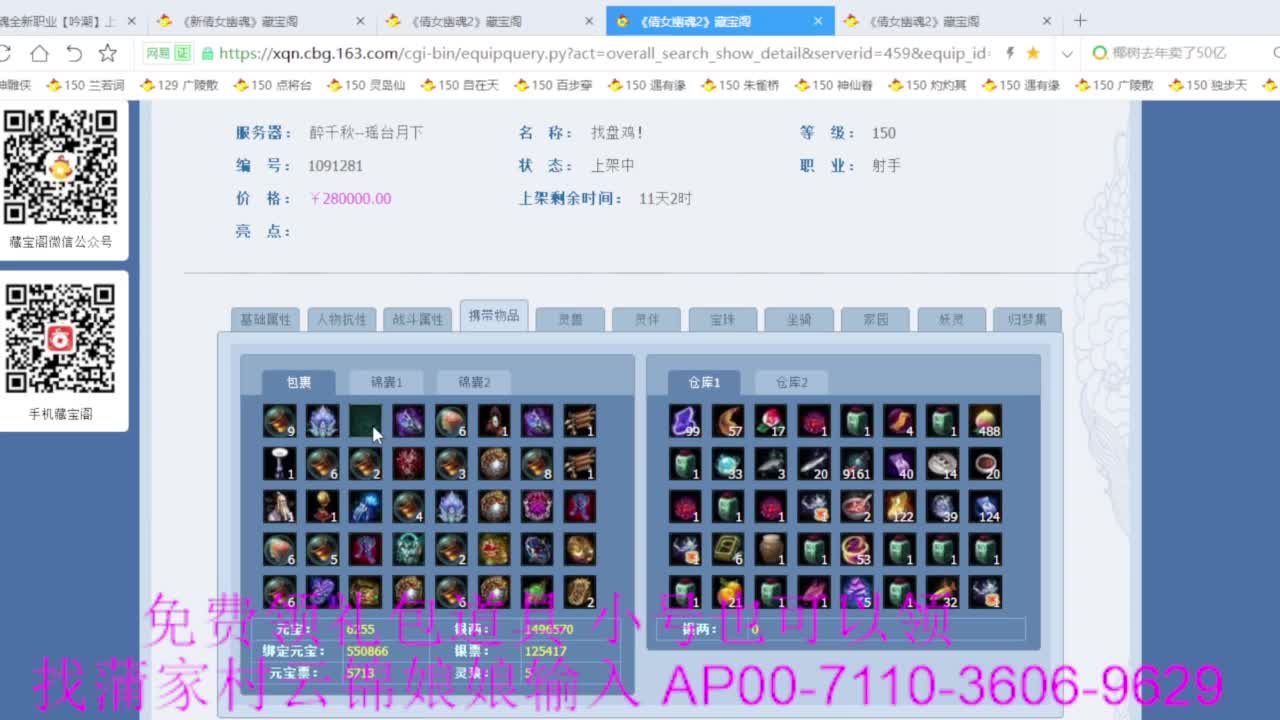Select the 携带物品 tab

pyautogui.click(x=494, y=316)
